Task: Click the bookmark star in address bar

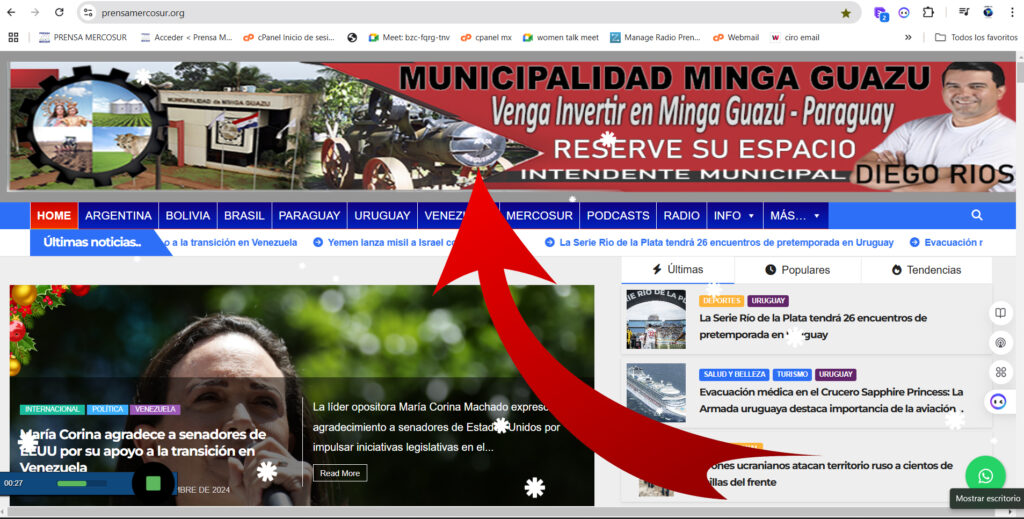Action: [846, 13]
